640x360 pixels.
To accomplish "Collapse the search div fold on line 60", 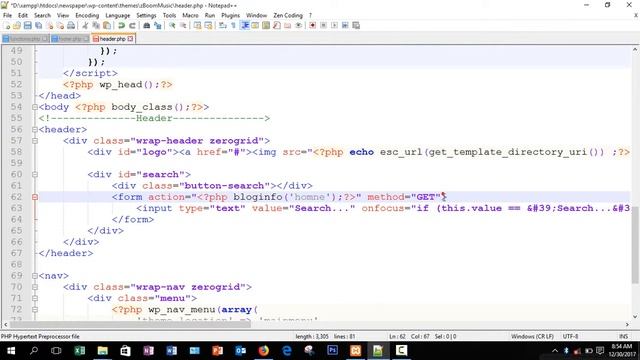I will click(x=35, y=174).
